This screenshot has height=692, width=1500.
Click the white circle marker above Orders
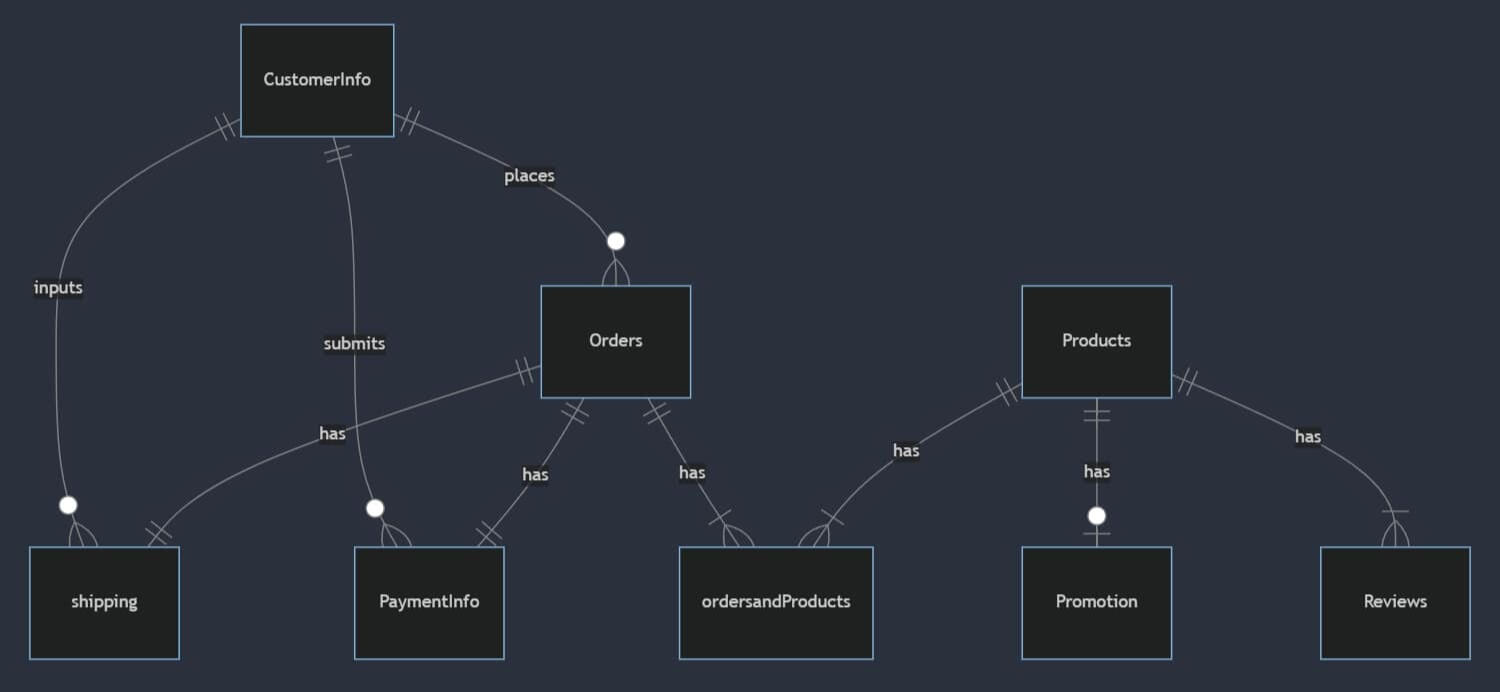[616, 241]
